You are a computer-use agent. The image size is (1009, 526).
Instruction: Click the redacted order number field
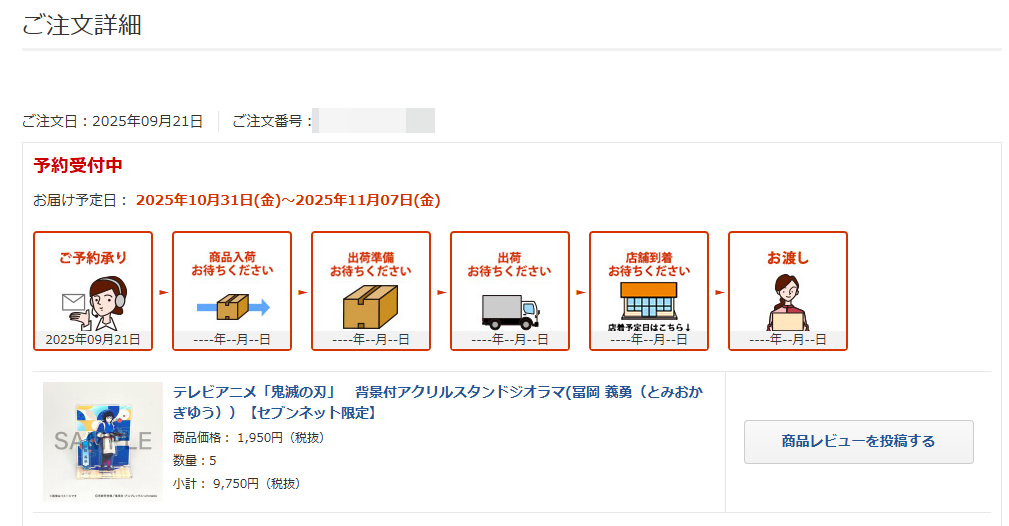pos(374,121)
